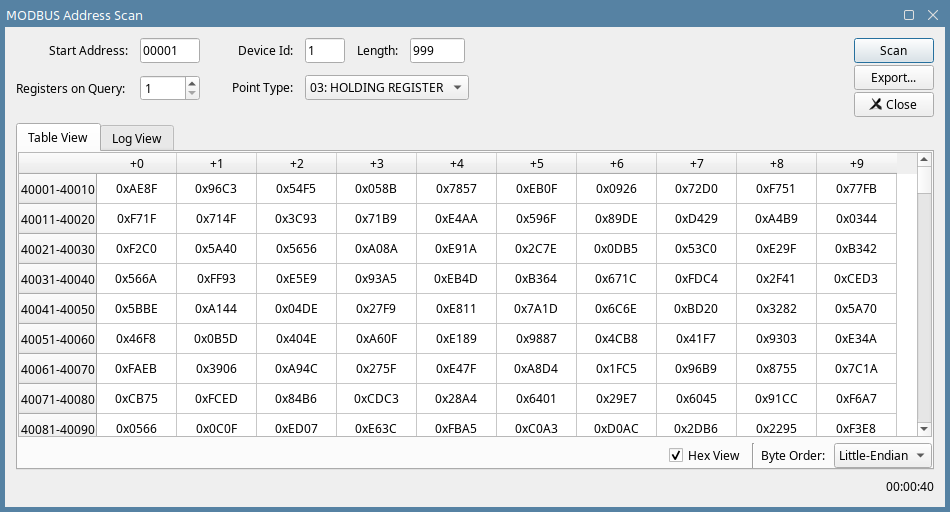The height and width of the screenshot is (512, 950).
Task: Maximize the MODBUS Address Scan window
Action: point(909,15)
